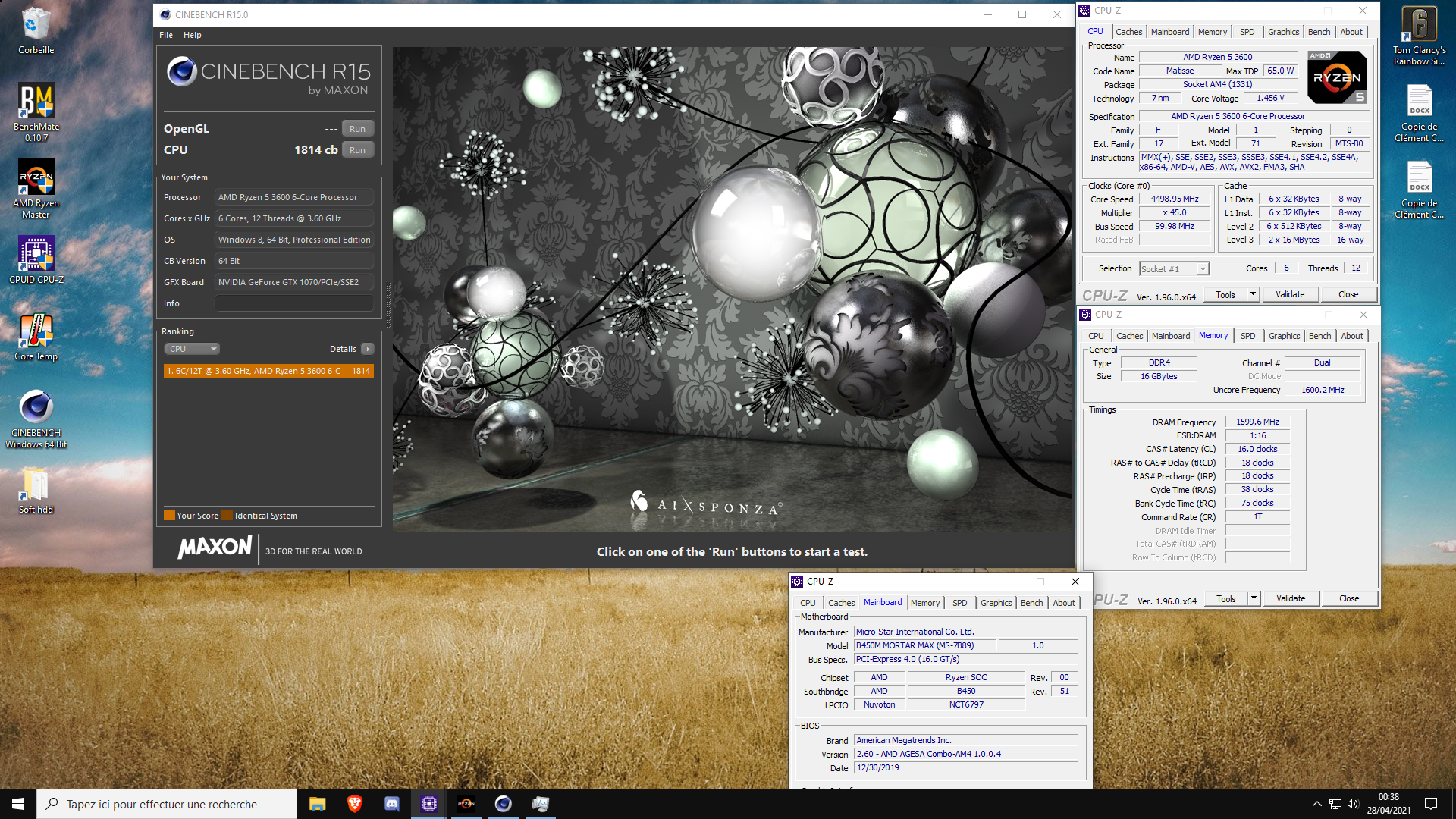
Task: Click Tools button in Memory CPU-Z window
Action: 1225,598
